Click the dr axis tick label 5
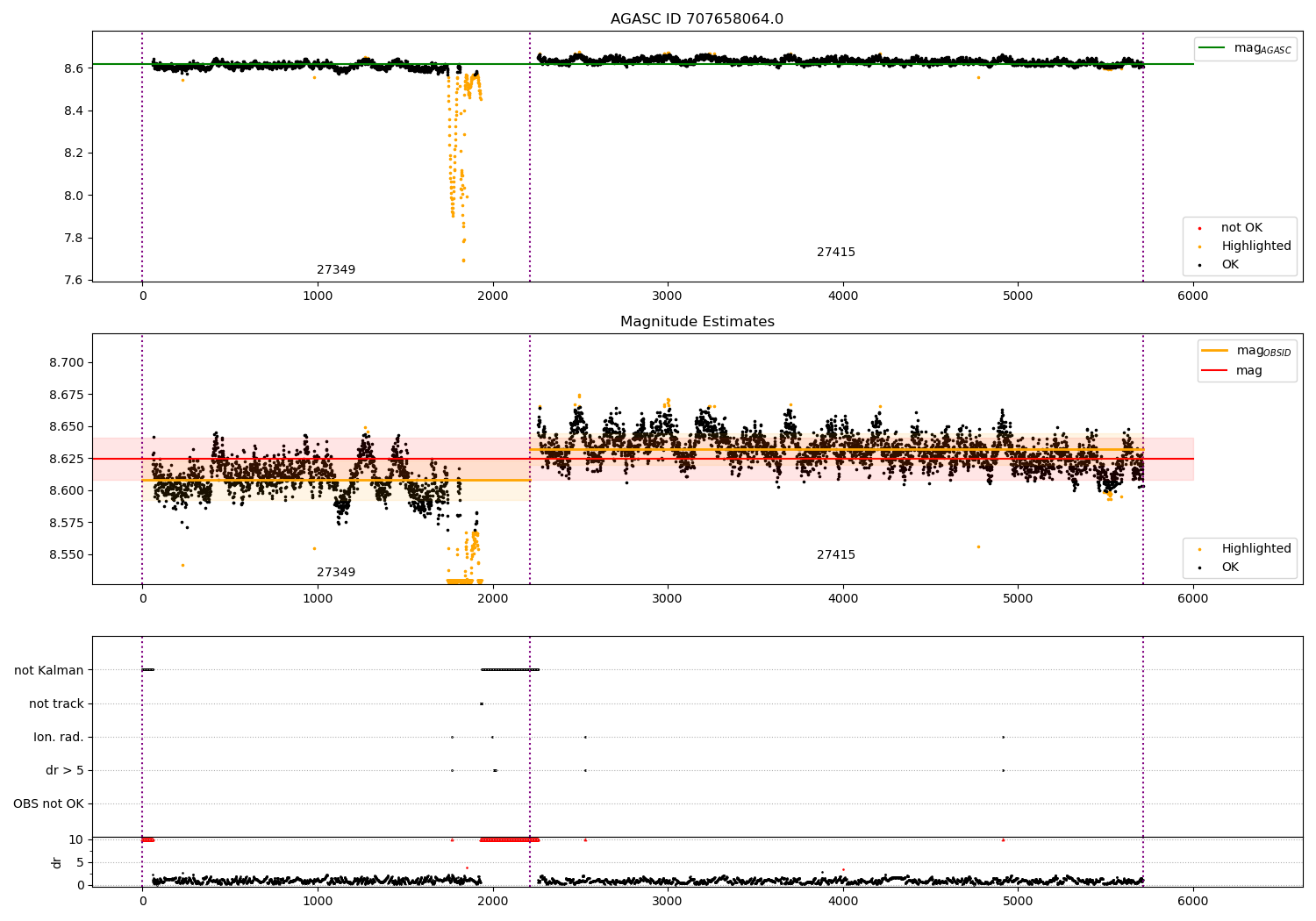 (x=80, y=862)
